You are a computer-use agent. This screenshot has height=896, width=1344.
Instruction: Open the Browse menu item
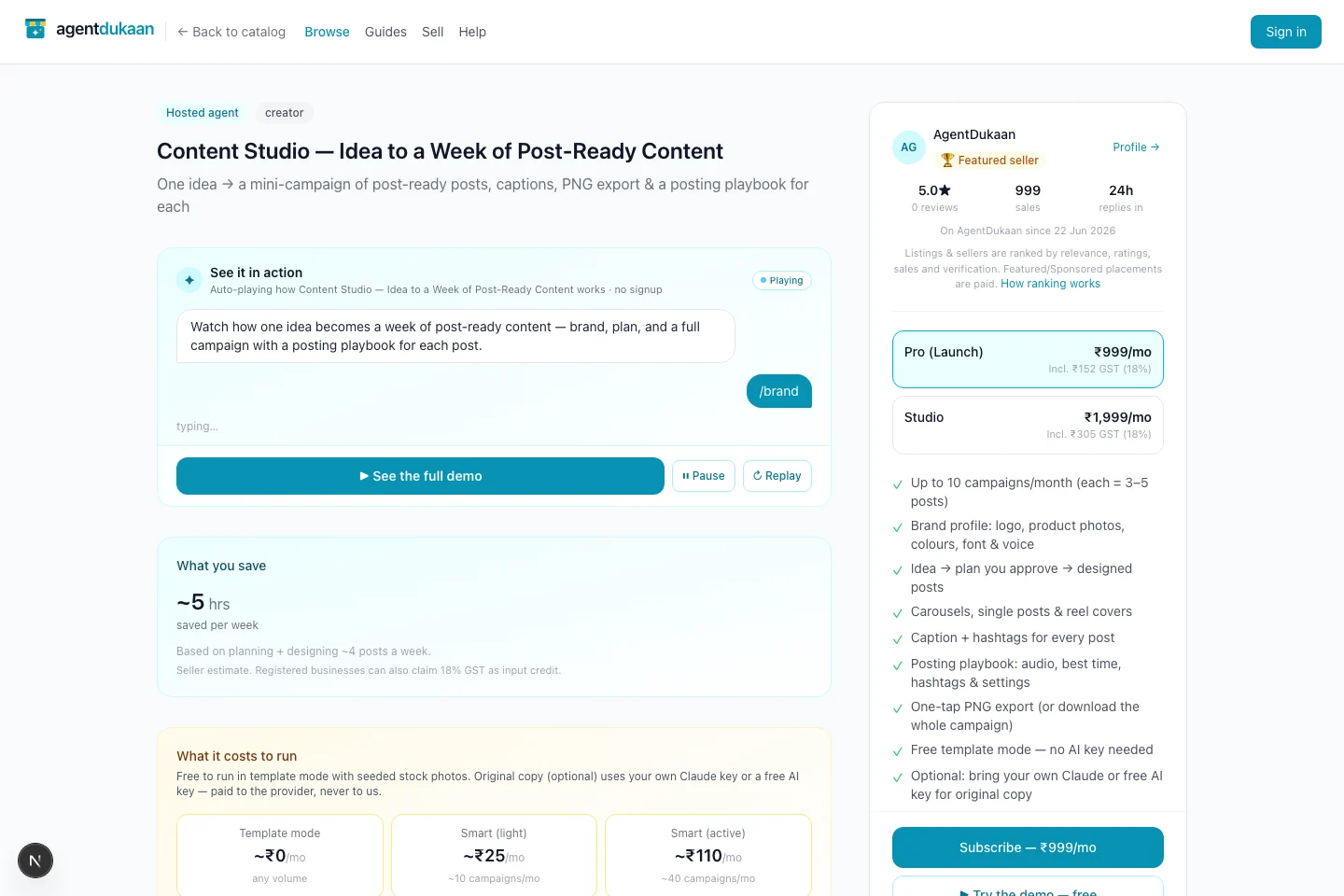pyautogui.click(x=327, y=32)
